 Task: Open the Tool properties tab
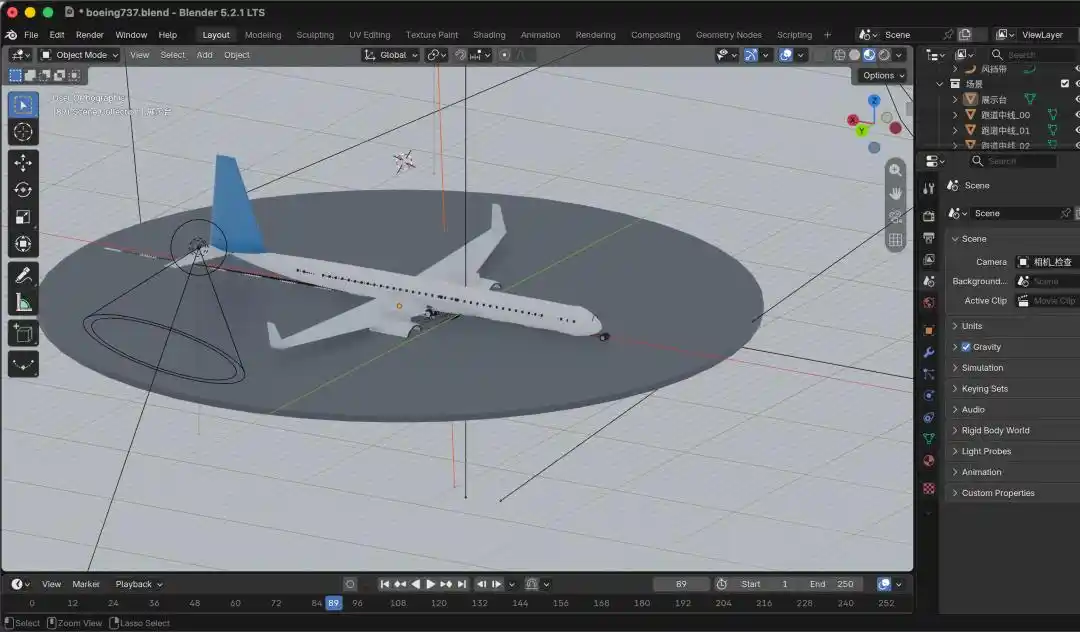coord(928,189)
